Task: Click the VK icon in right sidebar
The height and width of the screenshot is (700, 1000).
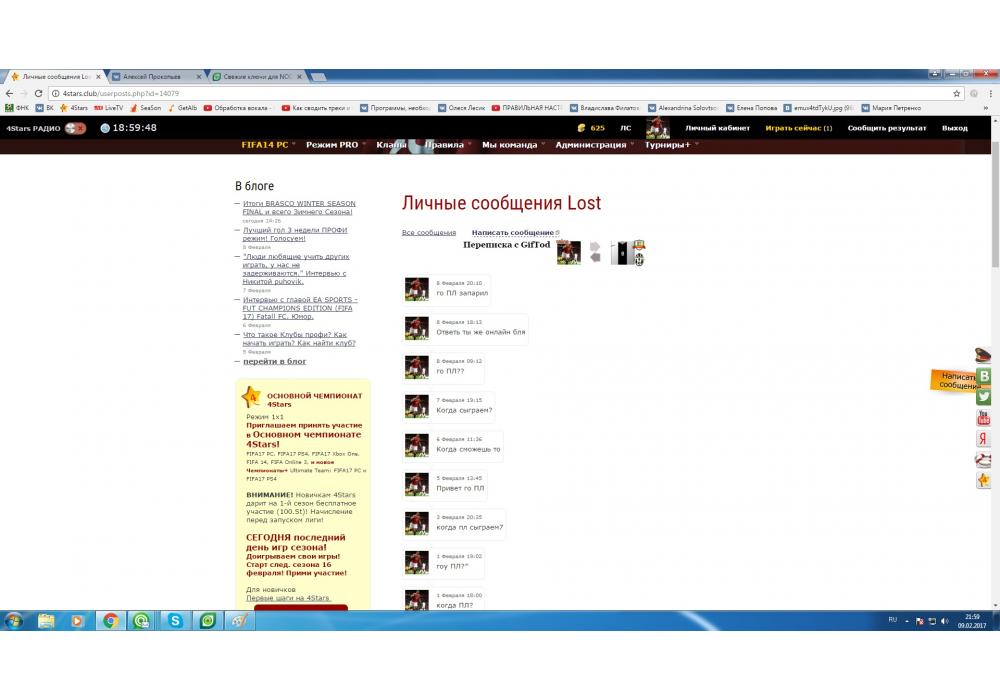Action: [x=984, y=376]
